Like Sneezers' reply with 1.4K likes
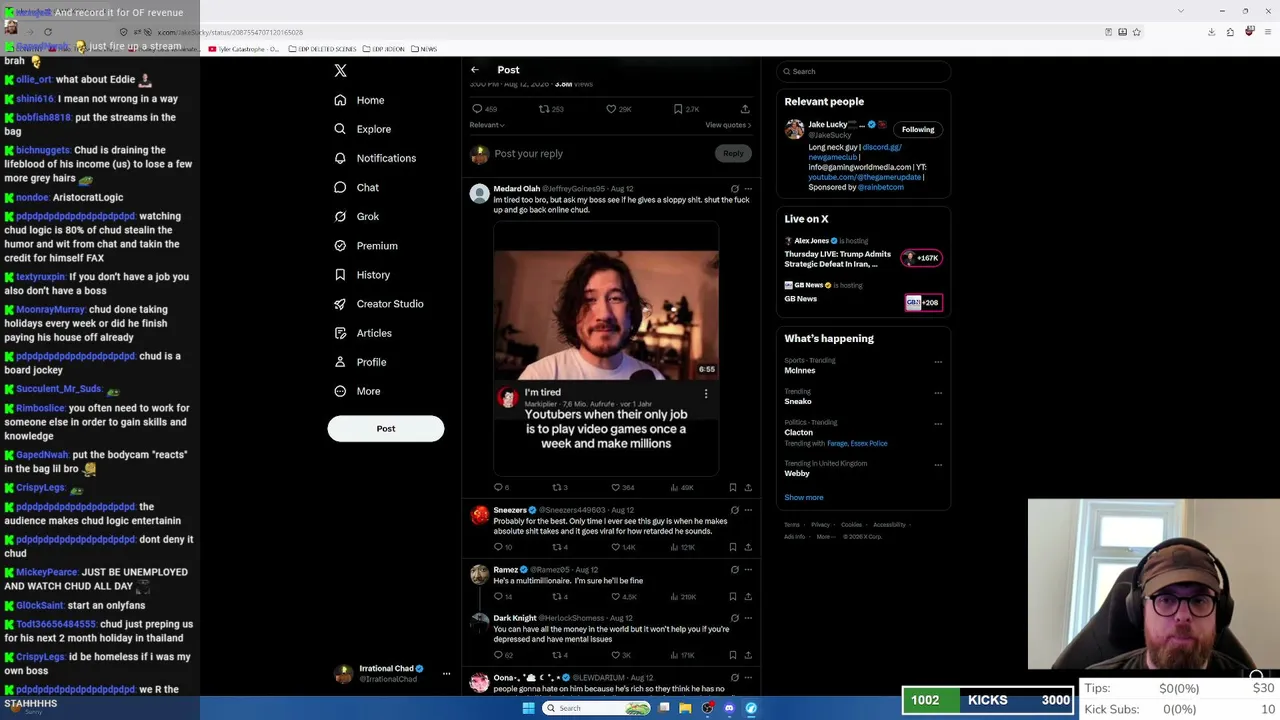Viewport: 1280px width, 720px height. point(615,548)
